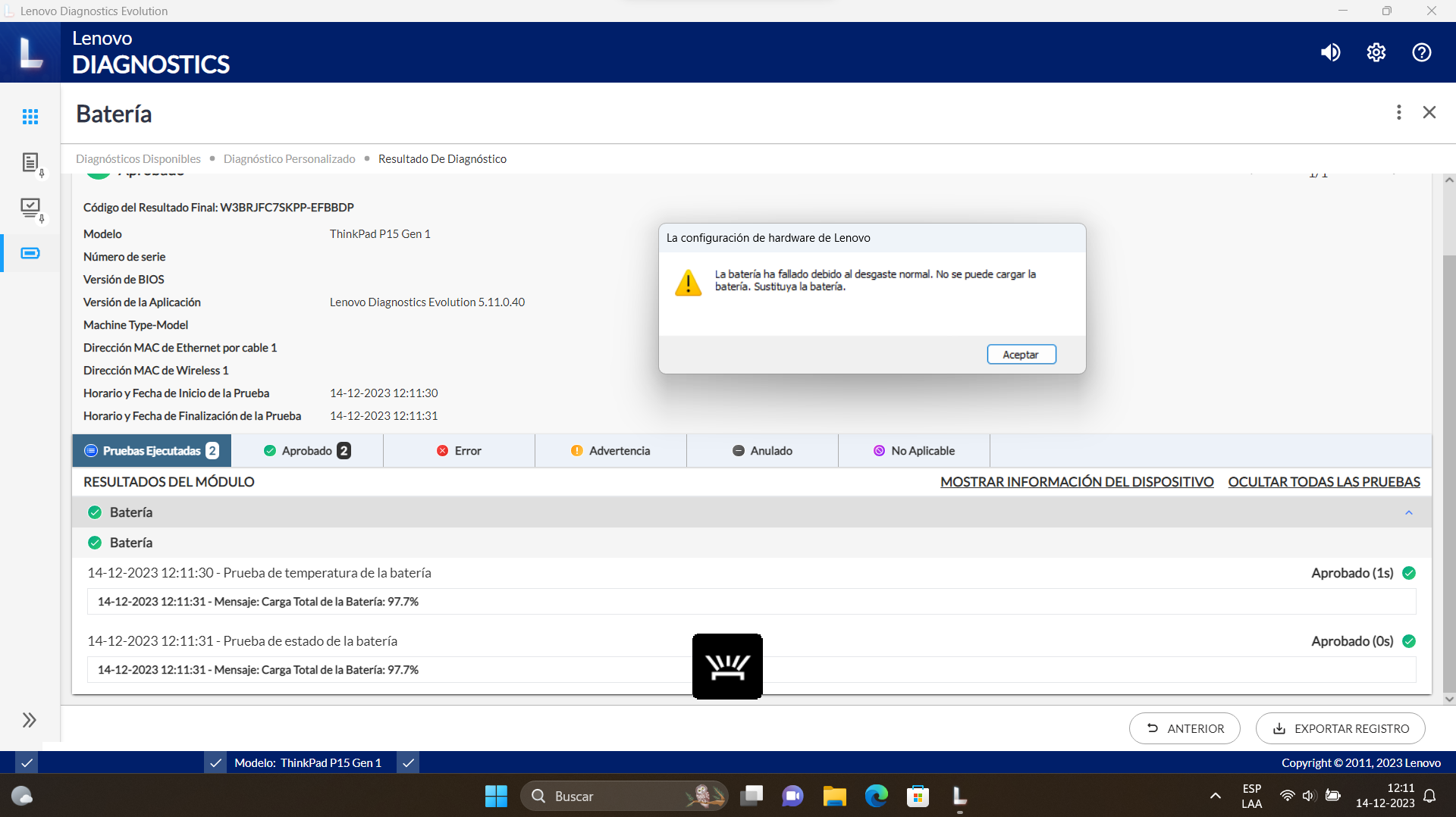Click check icon right of ThinkPad P15 Gen 1

408,762
